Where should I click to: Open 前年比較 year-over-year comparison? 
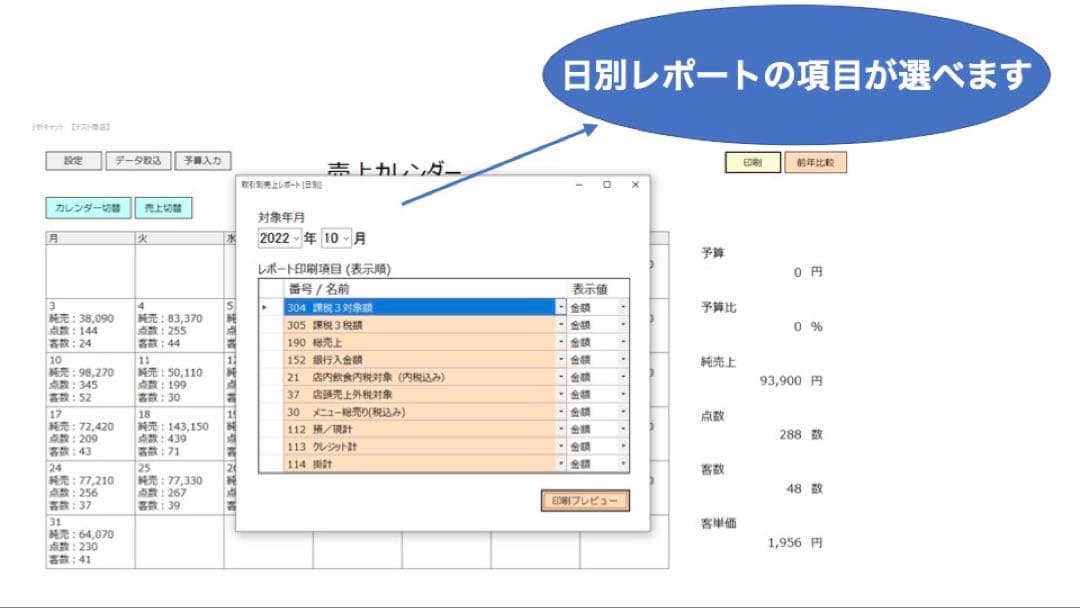tap(816, 161)
